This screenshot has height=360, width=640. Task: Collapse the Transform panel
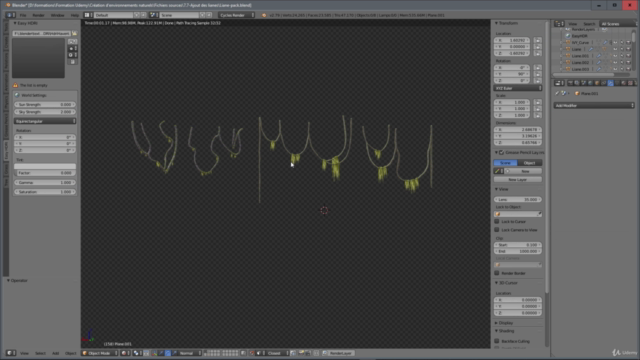496,23
